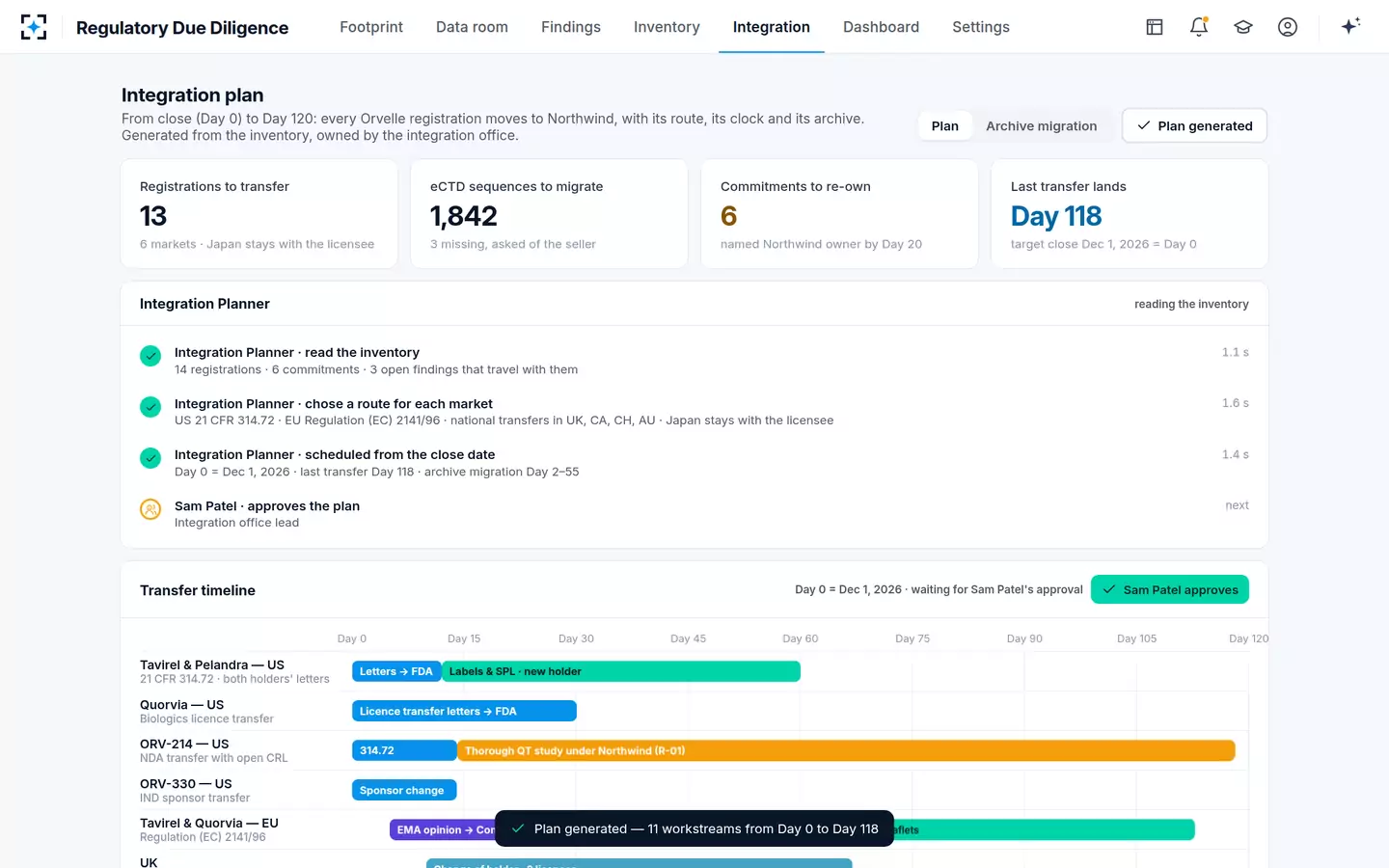The height and width of the screenshot is (868, 1389).
Task: Open the layout panel icon in header
Action: pyautogui.click(x=1155, y=27)
